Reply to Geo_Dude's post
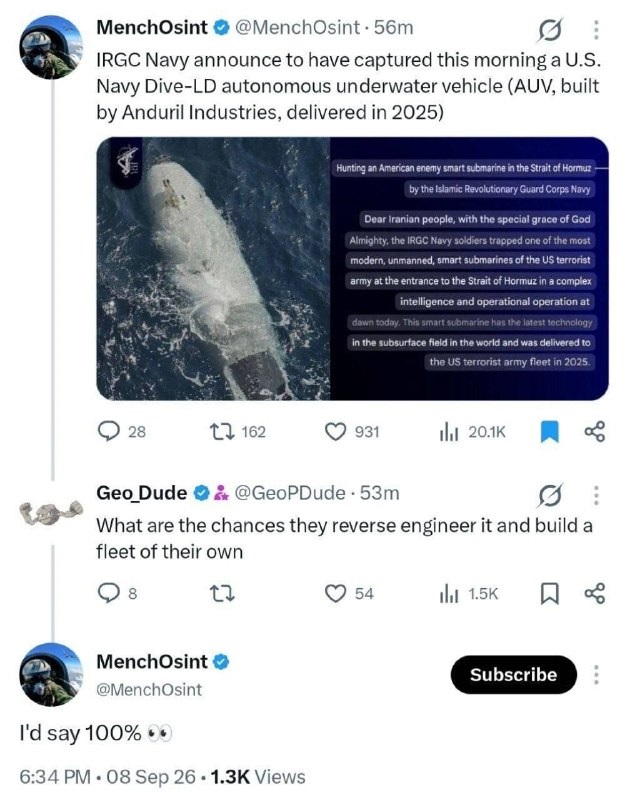Image resolution: width=625 pixels, height=800 pixels. 117,593
